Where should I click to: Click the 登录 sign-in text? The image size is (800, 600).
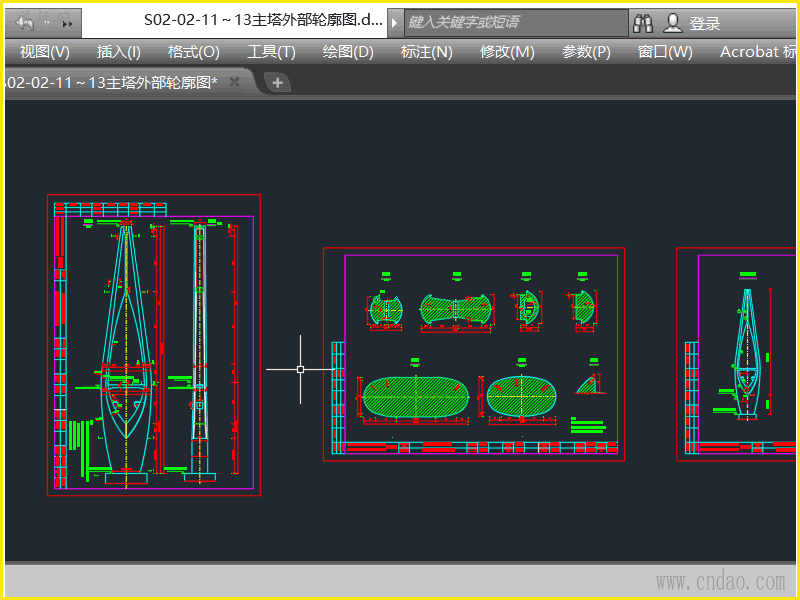[705, 23]
